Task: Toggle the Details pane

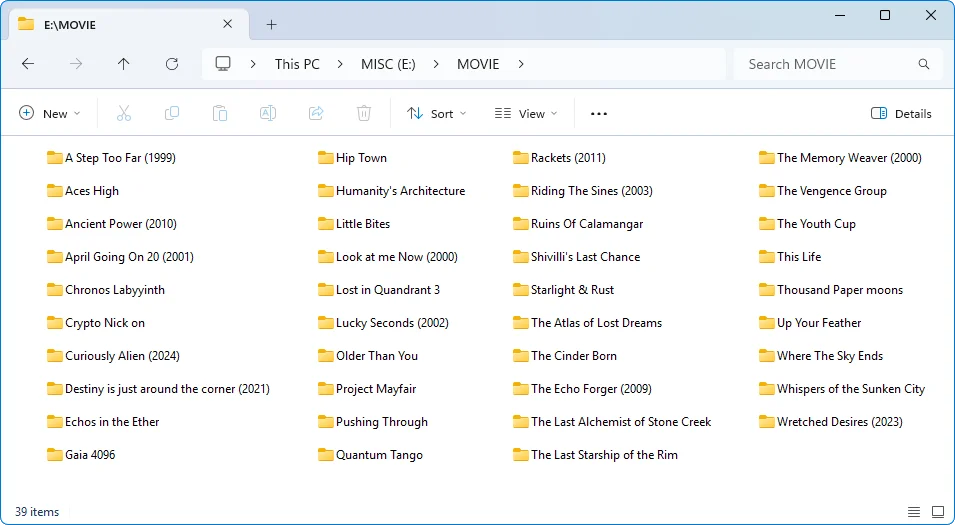Action: click(901, 113)
